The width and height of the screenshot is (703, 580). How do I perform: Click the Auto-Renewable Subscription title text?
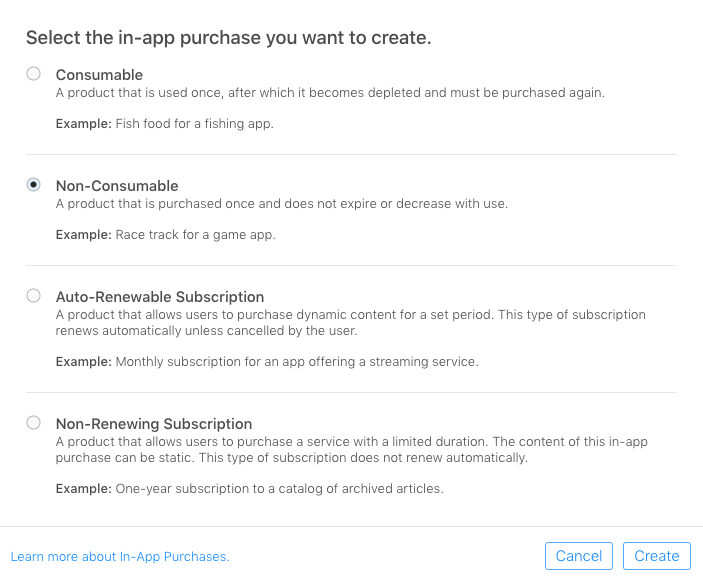coord(160,297)
